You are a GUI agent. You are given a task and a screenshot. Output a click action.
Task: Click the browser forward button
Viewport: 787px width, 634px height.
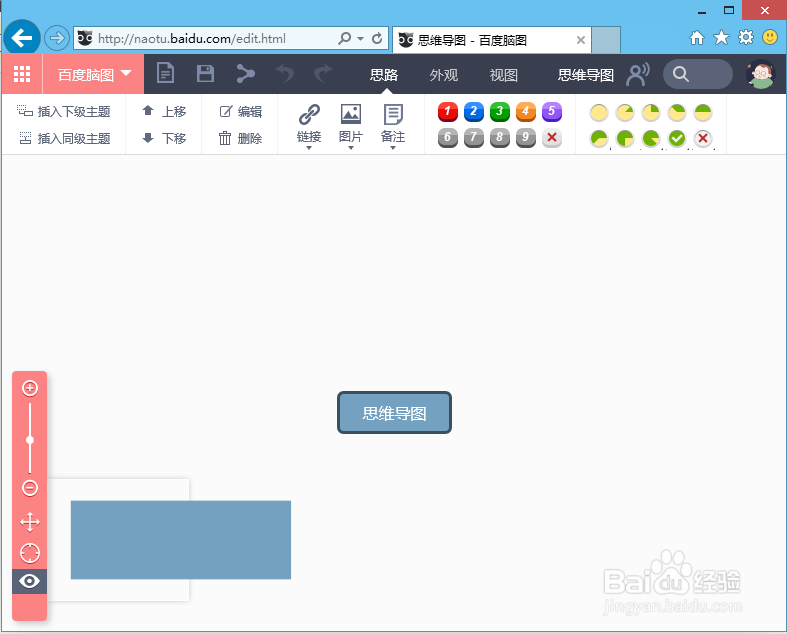57,38
